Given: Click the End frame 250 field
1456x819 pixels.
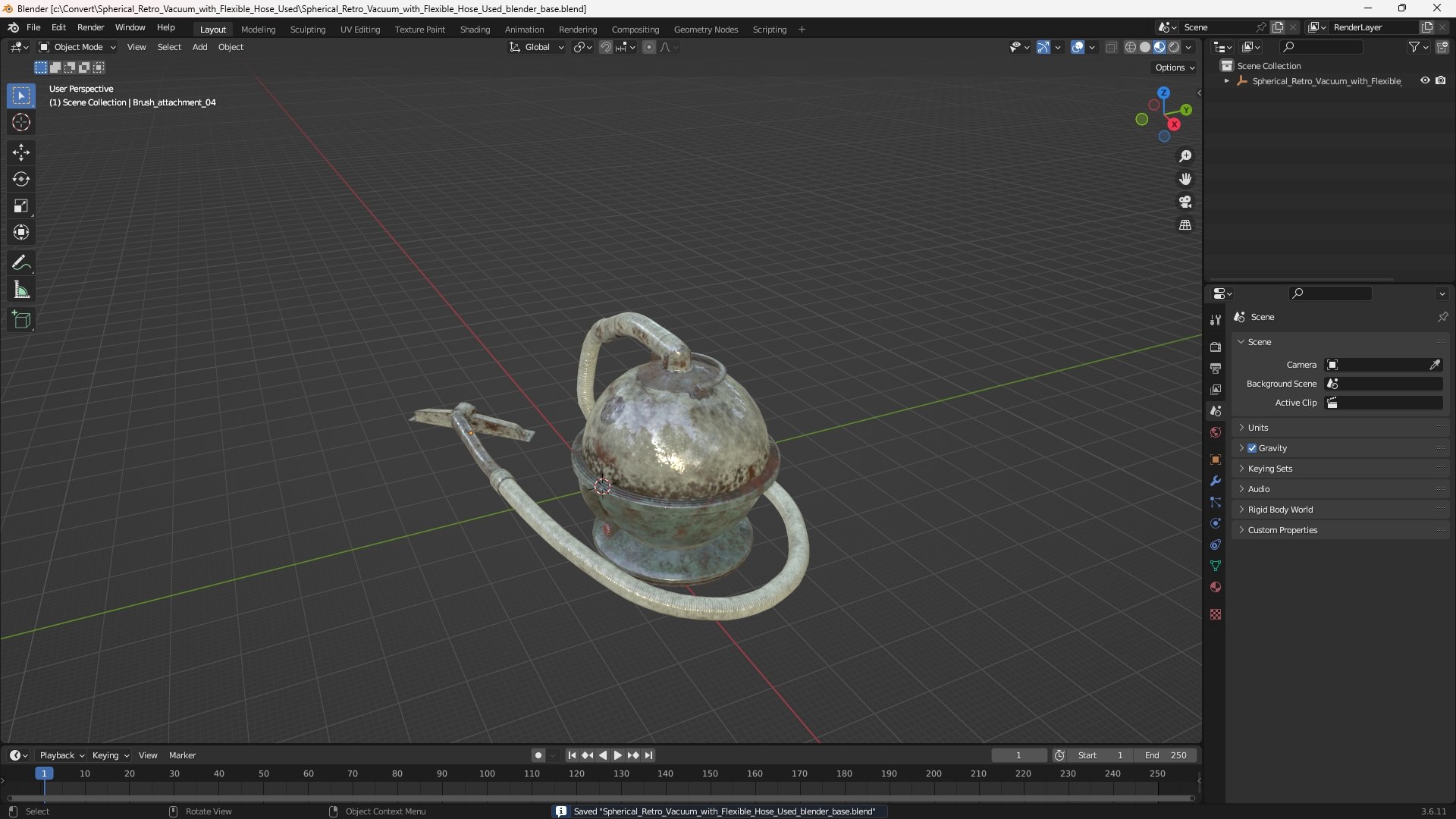Looking at the screenshot, I should coord(1166,755).
